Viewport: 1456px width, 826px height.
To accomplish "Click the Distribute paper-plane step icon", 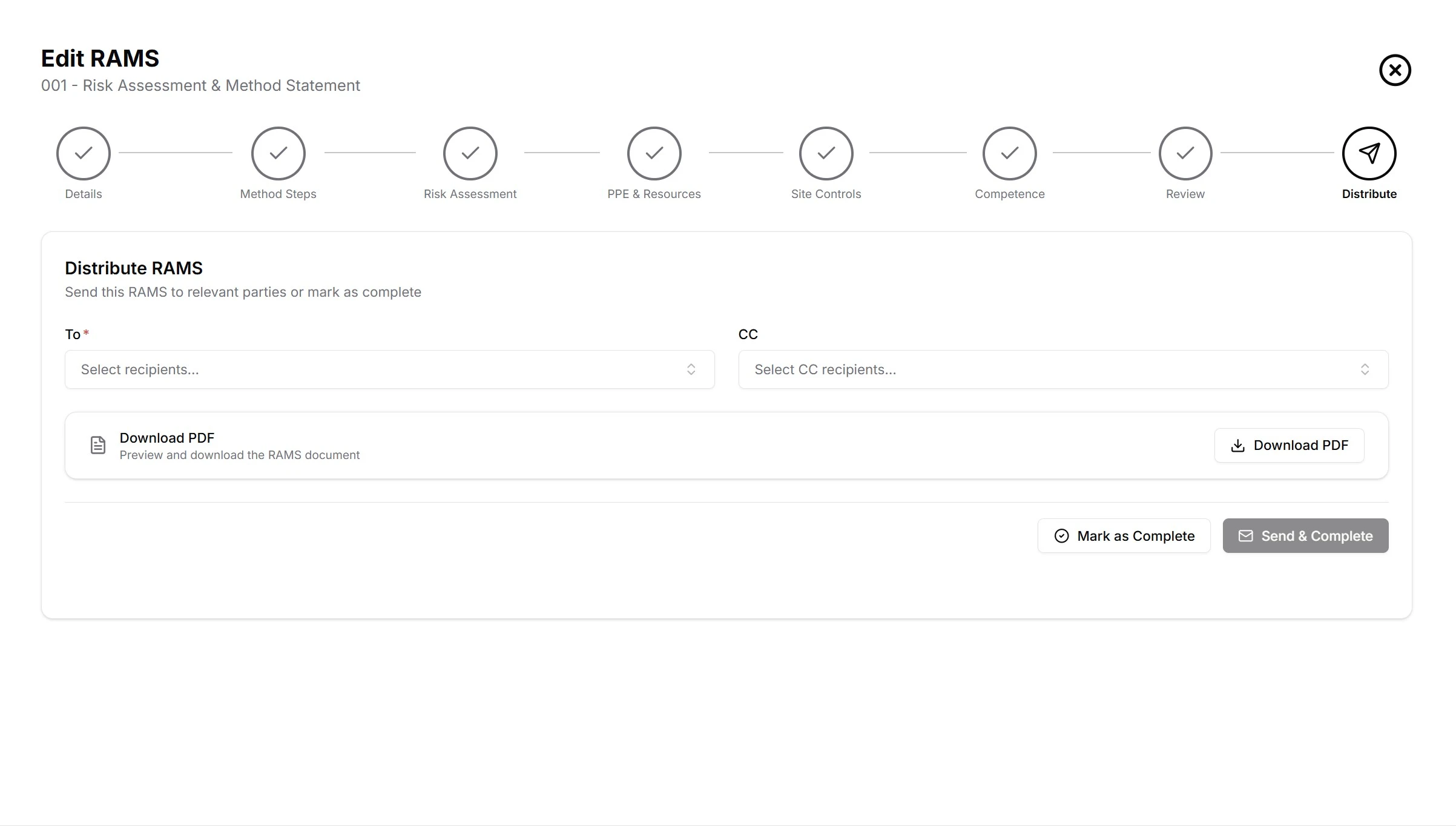I will coord(1369,153).
